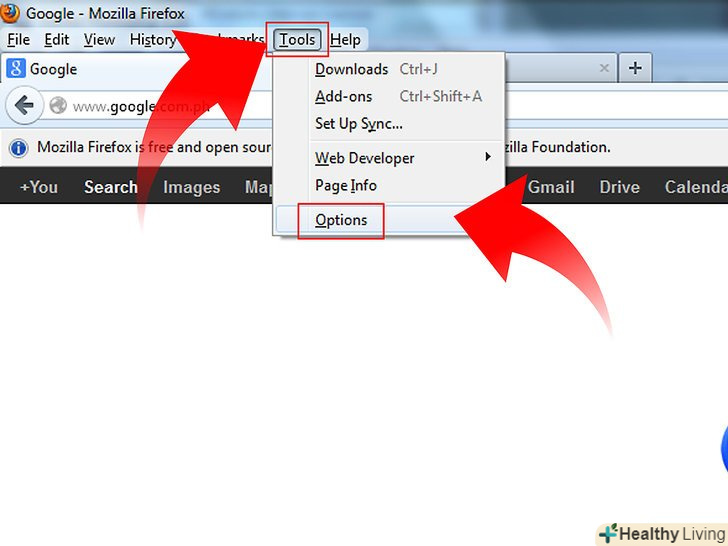
Task: Click the globe site identity icon
Action: [x=58, y=105]
